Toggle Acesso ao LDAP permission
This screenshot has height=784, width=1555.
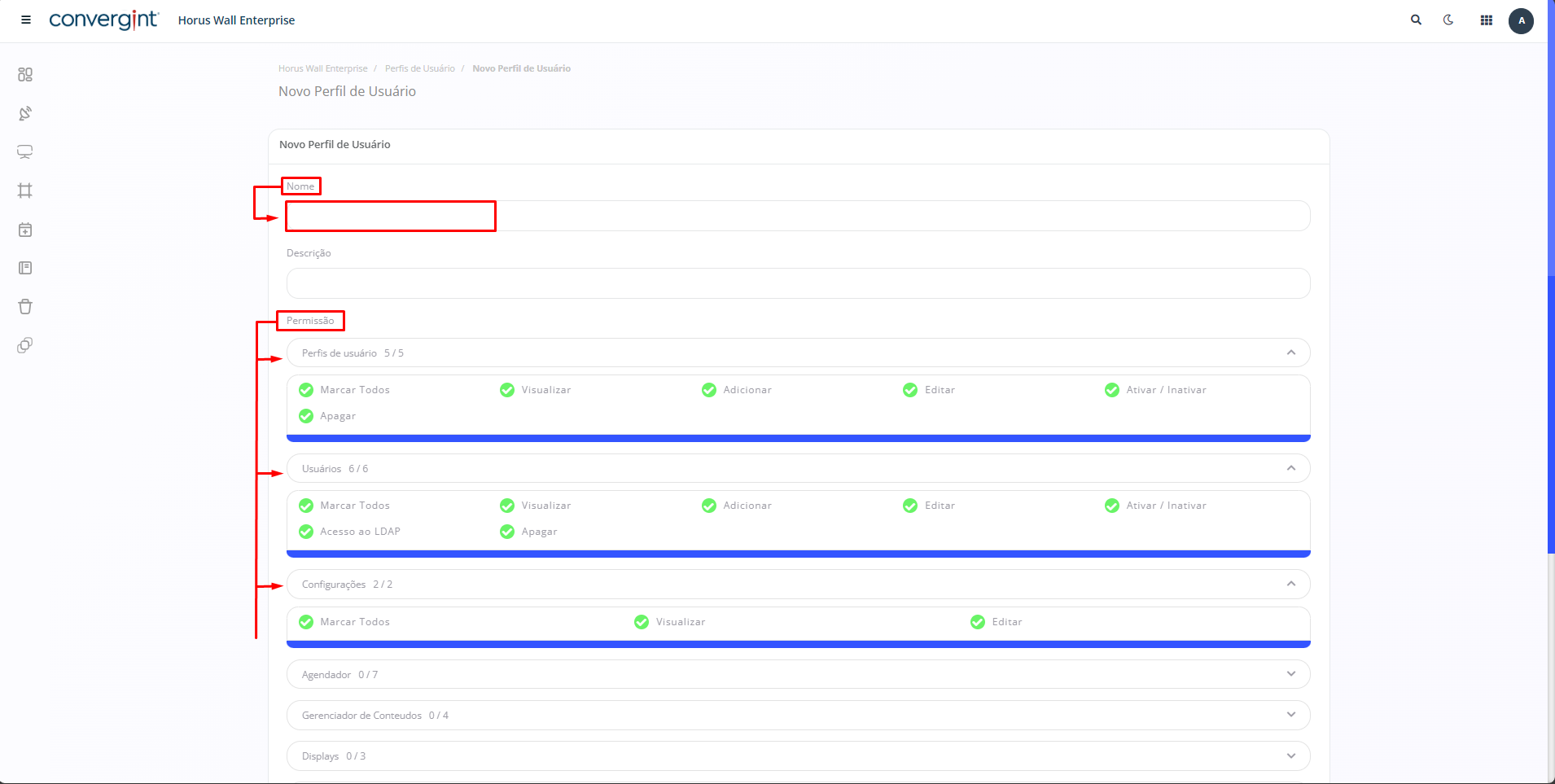pyautogui.click(x=306, y=532)
